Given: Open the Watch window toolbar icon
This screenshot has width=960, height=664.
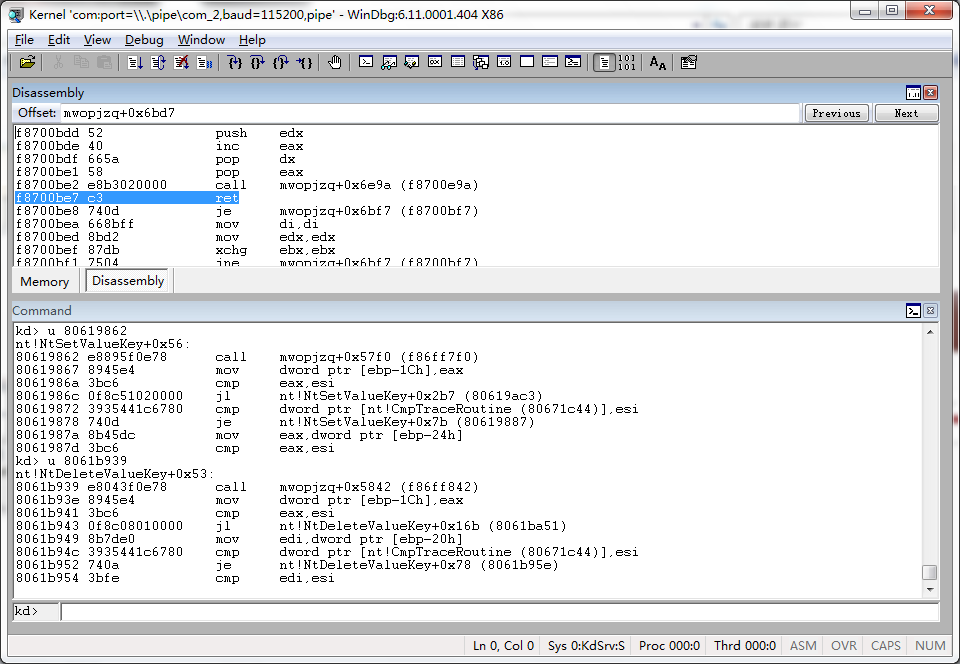Looking at the screenshot, I should point(389,62).
